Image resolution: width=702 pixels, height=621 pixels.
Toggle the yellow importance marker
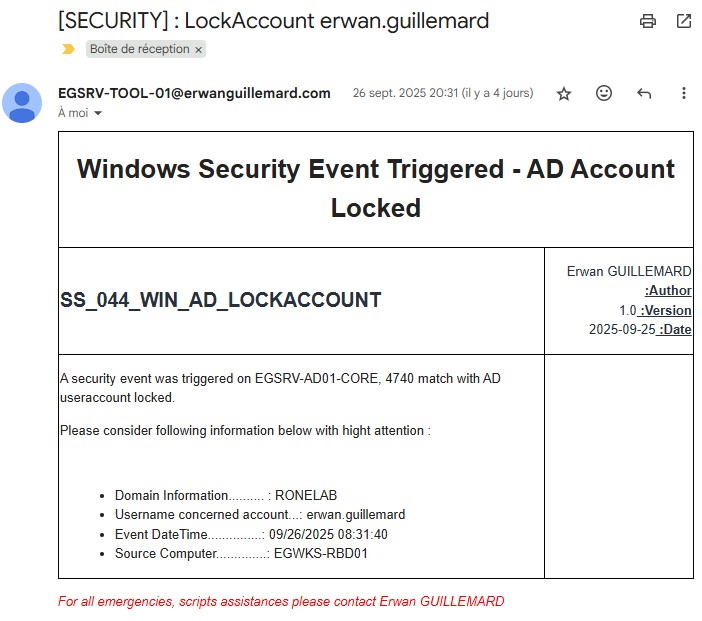pos(68,49)
